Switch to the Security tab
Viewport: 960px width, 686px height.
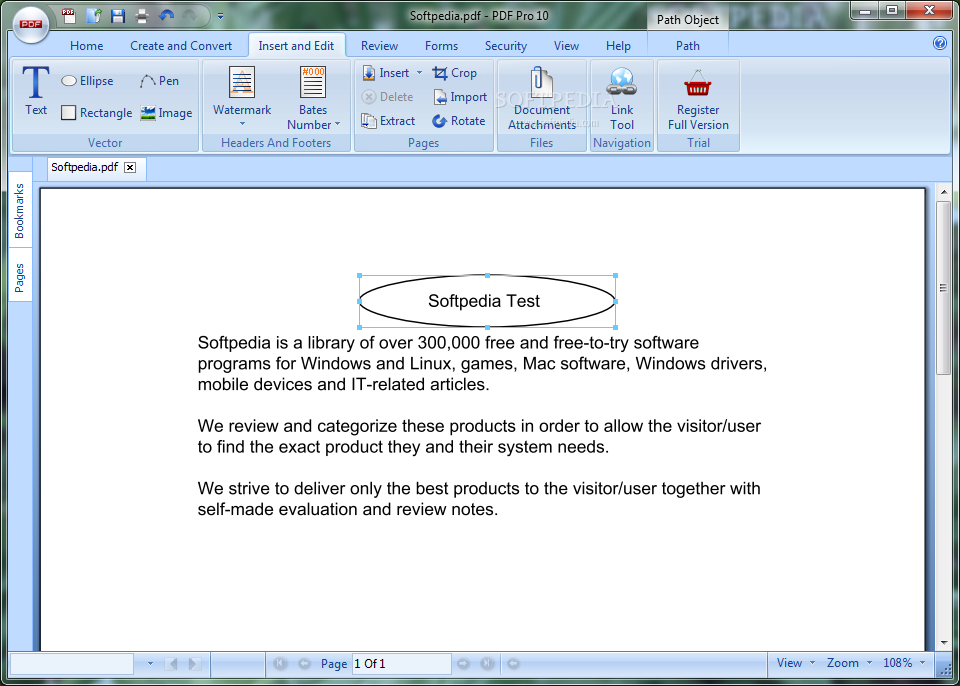506,46
